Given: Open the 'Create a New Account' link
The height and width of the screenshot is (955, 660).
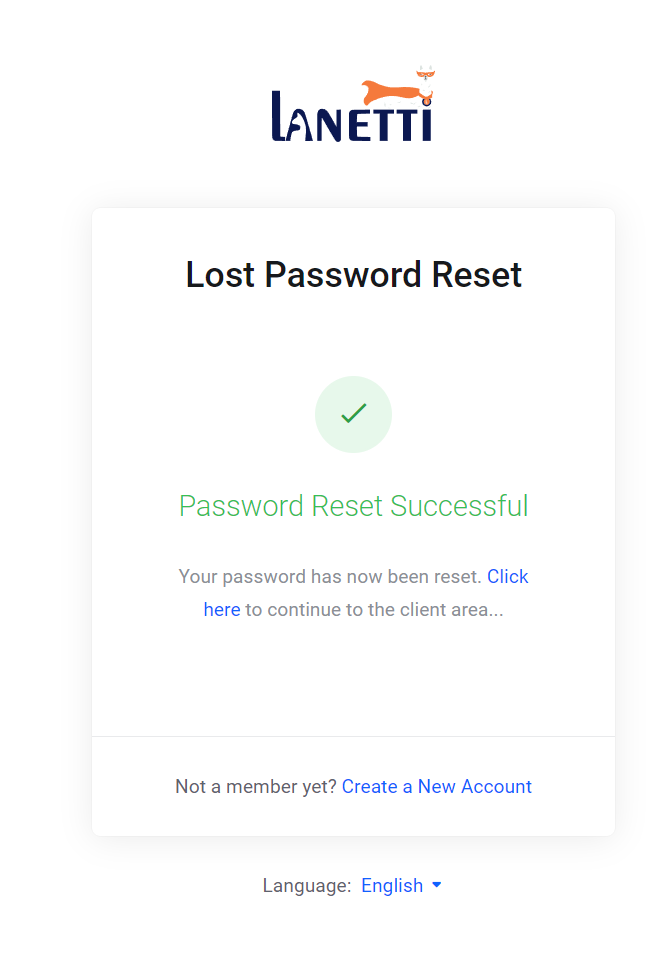Looking at the screenshot, I should pos(437,786).
